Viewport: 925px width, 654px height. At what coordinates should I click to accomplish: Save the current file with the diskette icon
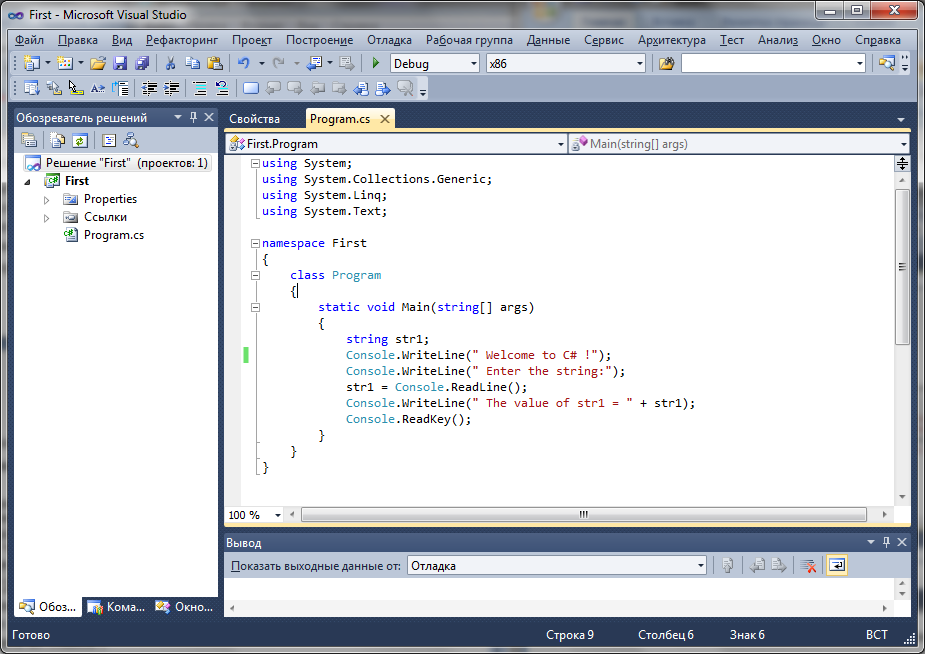(120, 63)
